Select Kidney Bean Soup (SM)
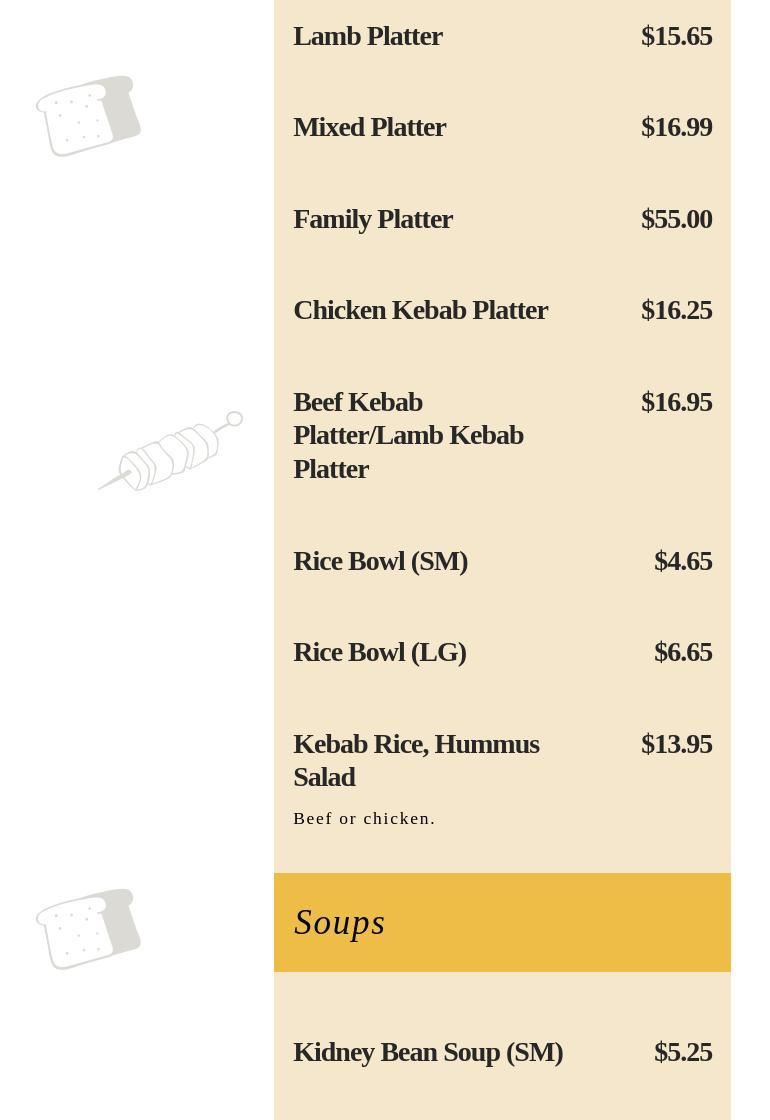The height and width of the screenshot is (1120, 770). pos(428,1052)
